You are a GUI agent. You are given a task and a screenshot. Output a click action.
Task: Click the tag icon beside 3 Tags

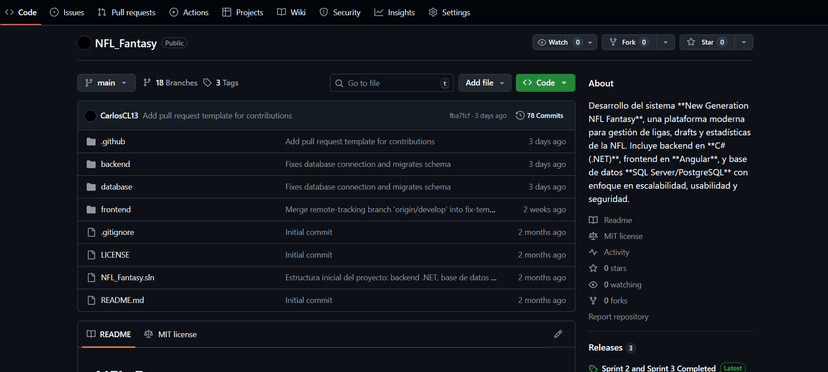point(208,83)
